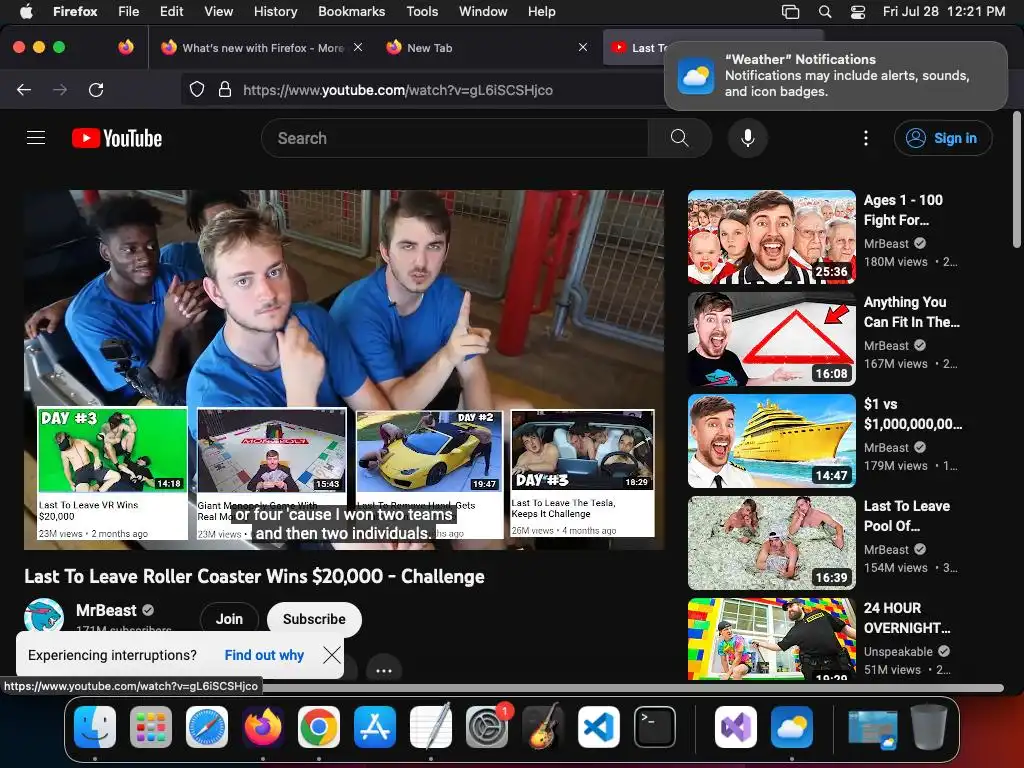Open Ages 1 - 100 Fight For video thumbnail
1024x768 pixels.
(772, 237)
